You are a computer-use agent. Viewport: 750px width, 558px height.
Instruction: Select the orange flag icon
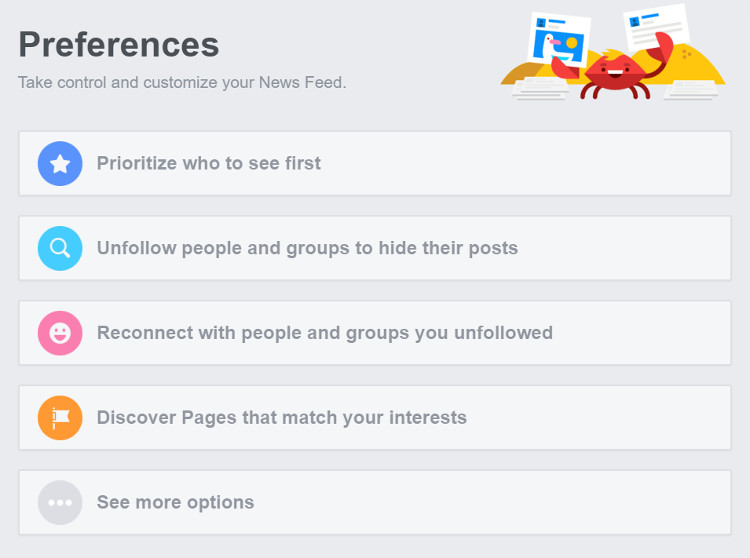[x=60, y=417]
